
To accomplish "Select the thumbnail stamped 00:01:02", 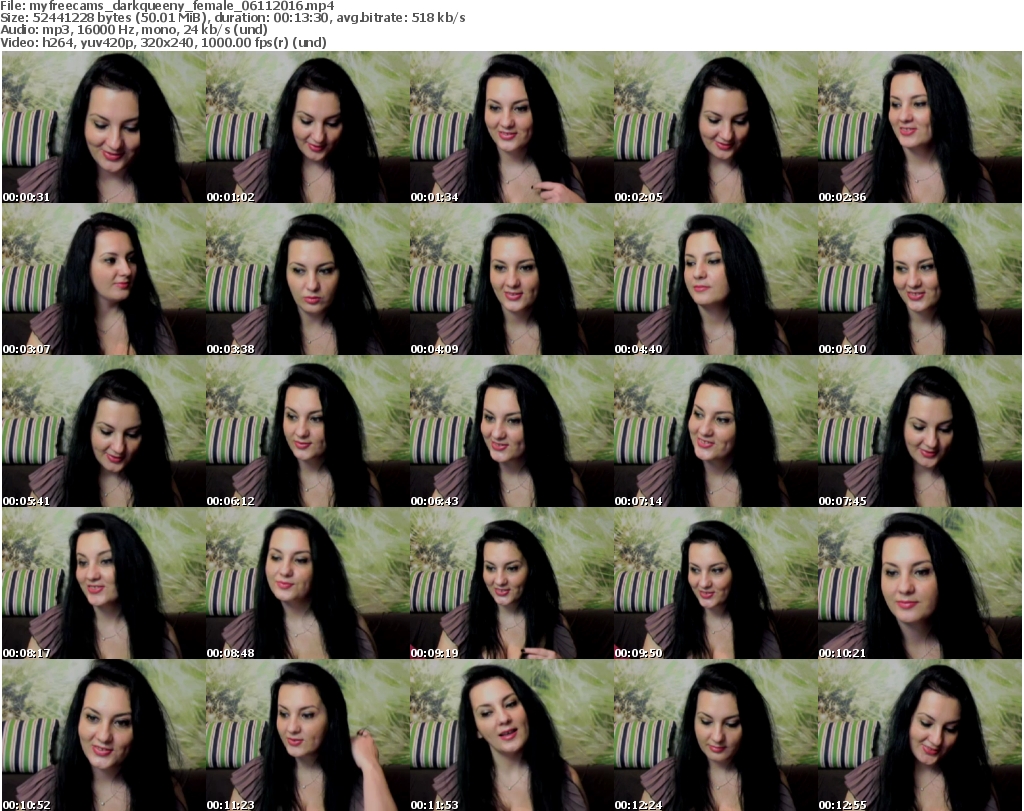I will (308, 127).
